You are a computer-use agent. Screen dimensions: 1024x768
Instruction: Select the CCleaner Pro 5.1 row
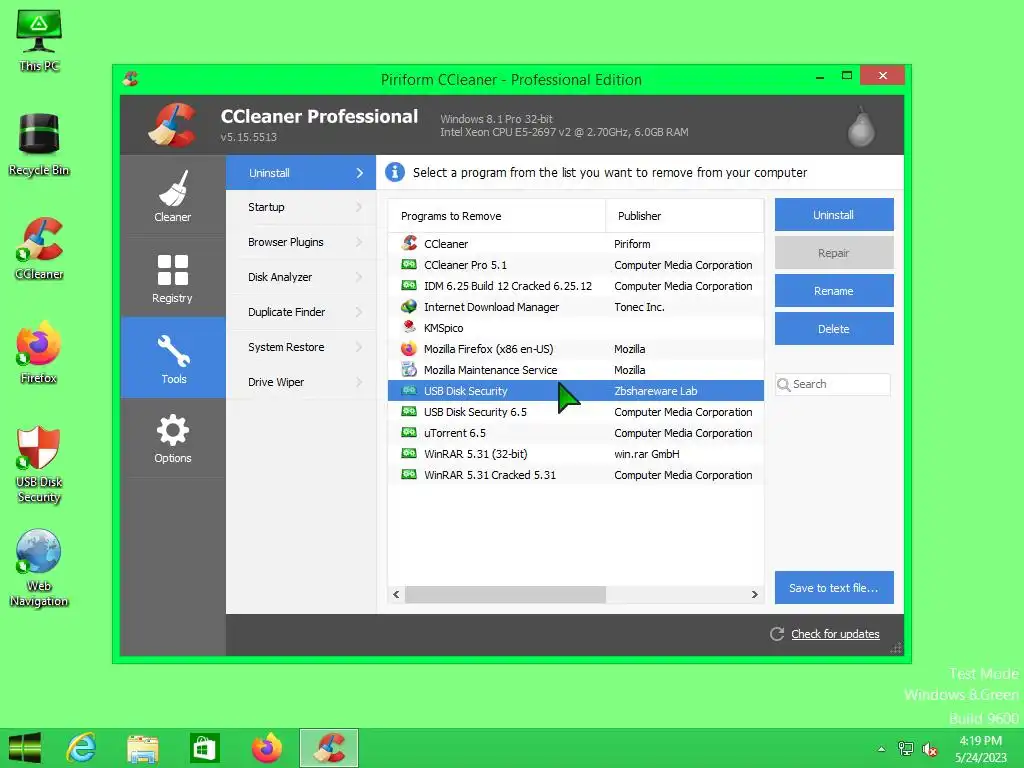pos(576,264)
